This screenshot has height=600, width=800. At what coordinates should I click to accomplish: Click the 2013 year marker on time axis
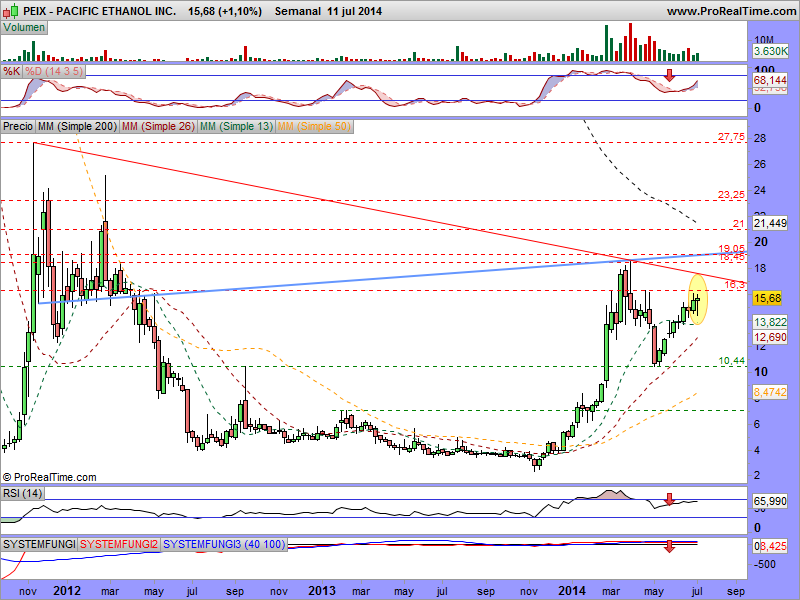click(x=322, y=591)
